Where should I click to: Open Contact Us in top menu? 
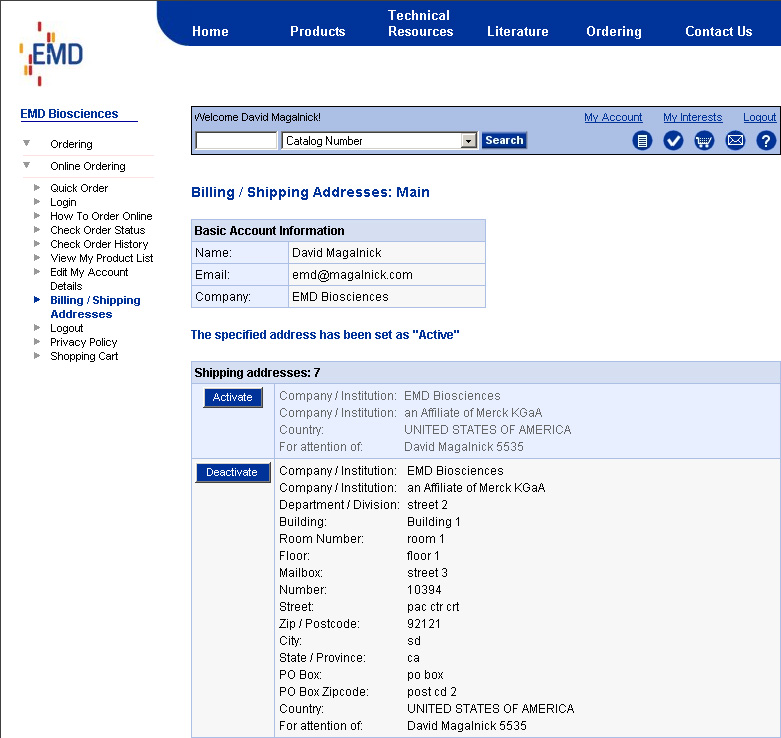pyautogui.click(x=718, y=31)
